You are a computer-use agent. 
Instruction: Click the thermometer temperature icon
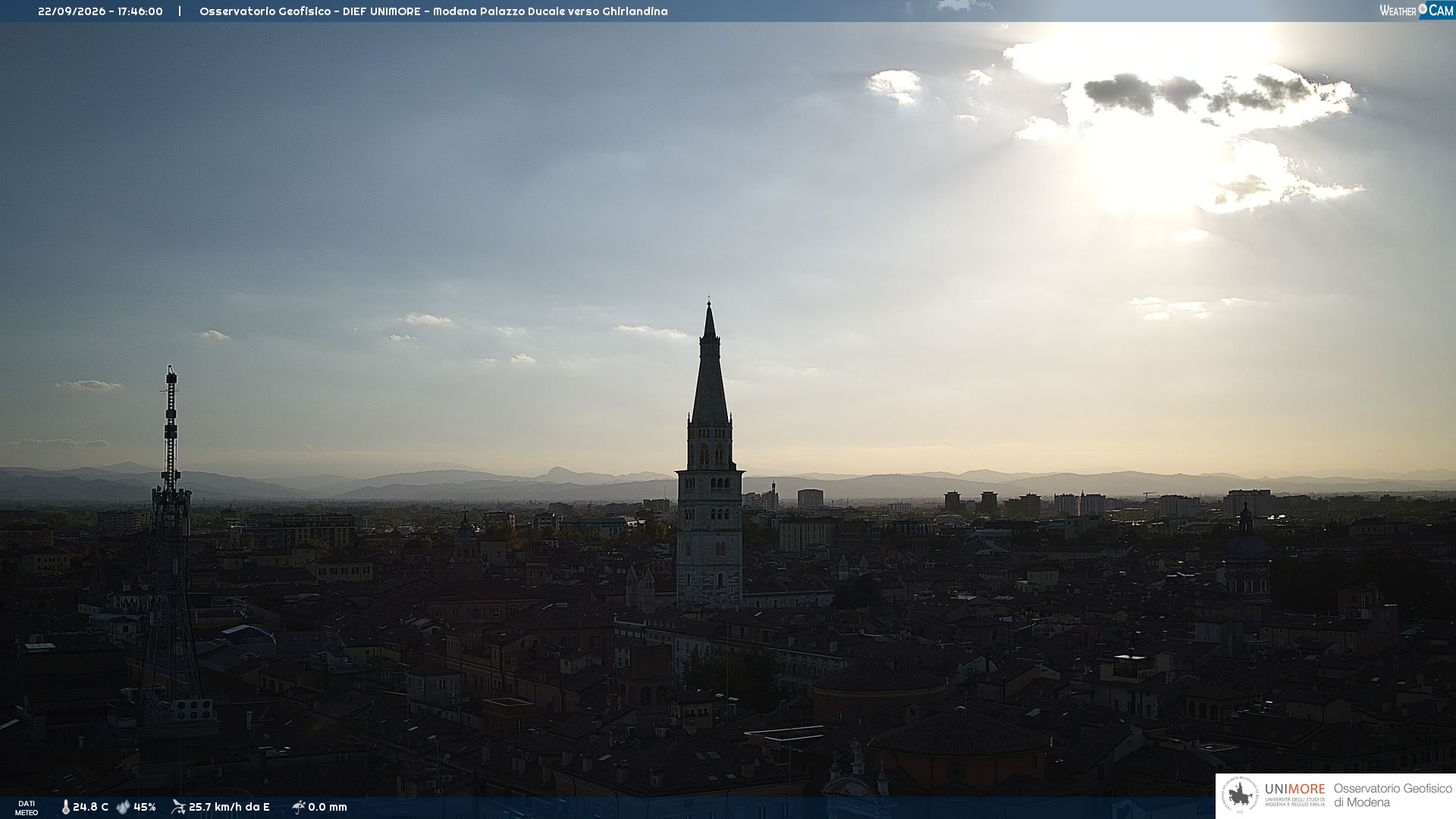pyautogui.click(x=65, y=808)
